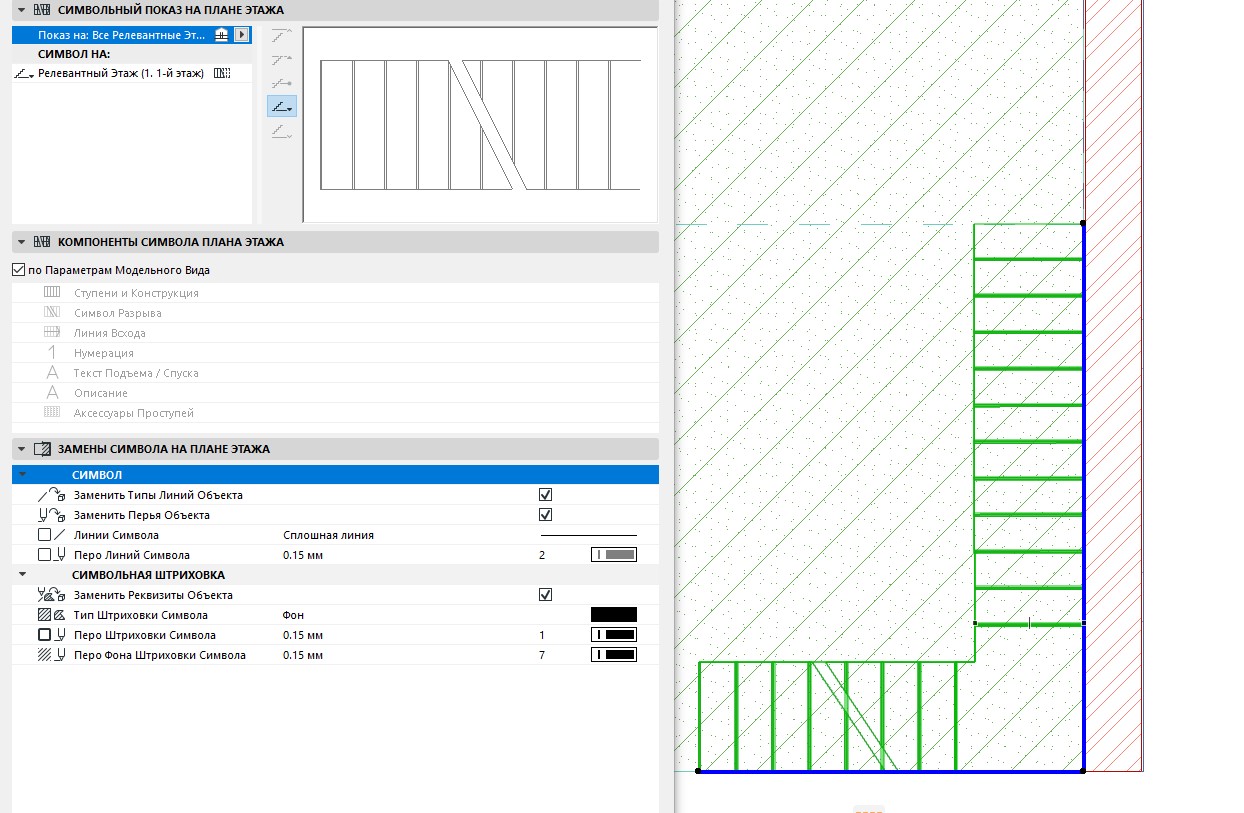Image resolution: width=1244 pixels, height=813 pixels.
Task: Click the Текст Подъема / Спуска row text
Action: click(136, 373)
